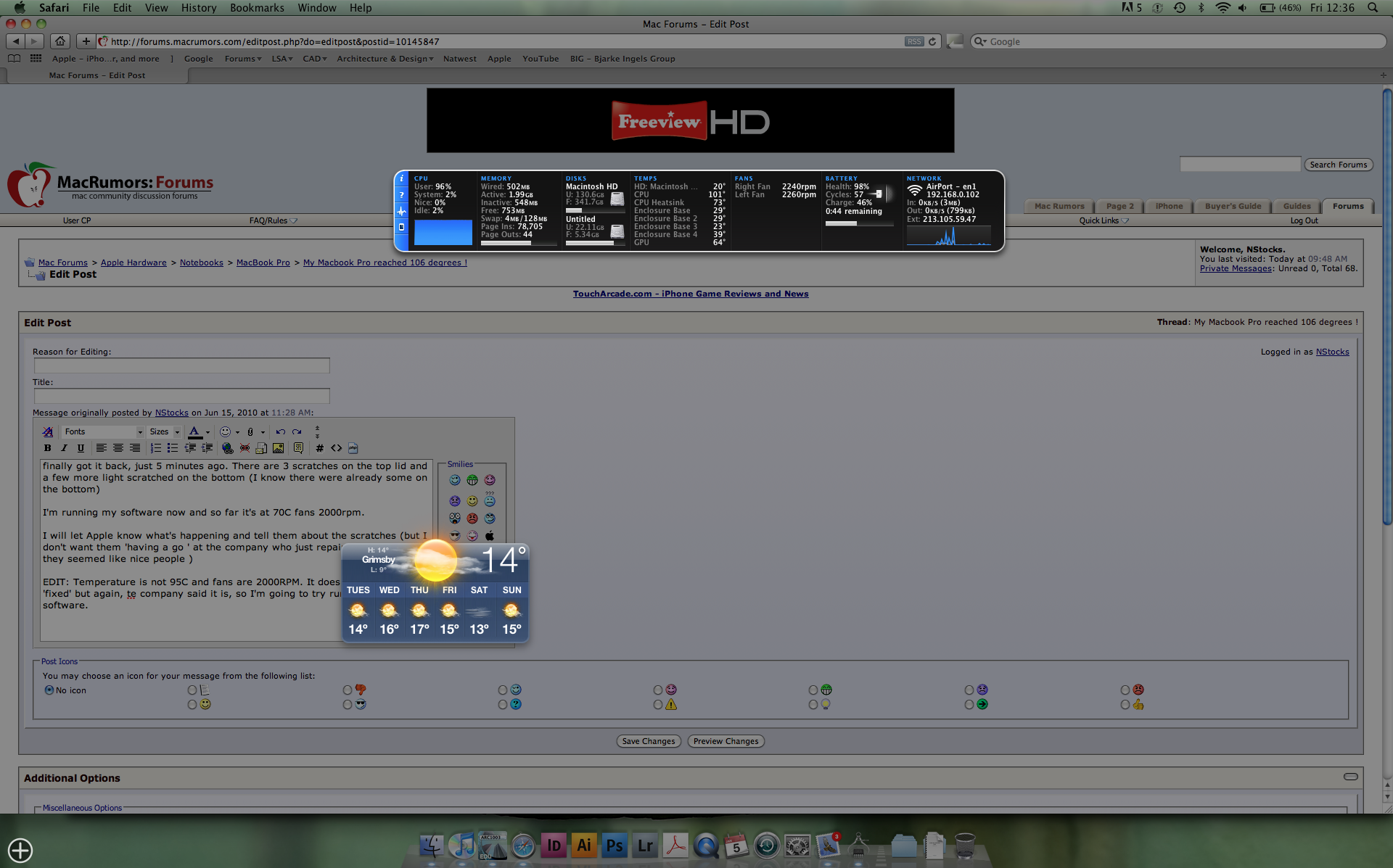Image resolution: width=1393 pixels, height=868 pixels.
Task: Click the Remove Link icon
Action: click(245, 448)
